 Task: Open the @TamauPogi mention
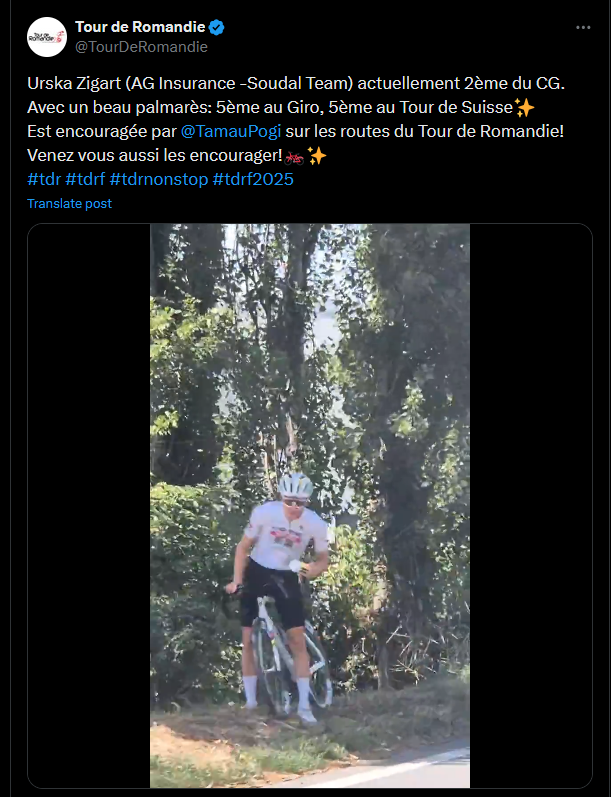[223, 131]
